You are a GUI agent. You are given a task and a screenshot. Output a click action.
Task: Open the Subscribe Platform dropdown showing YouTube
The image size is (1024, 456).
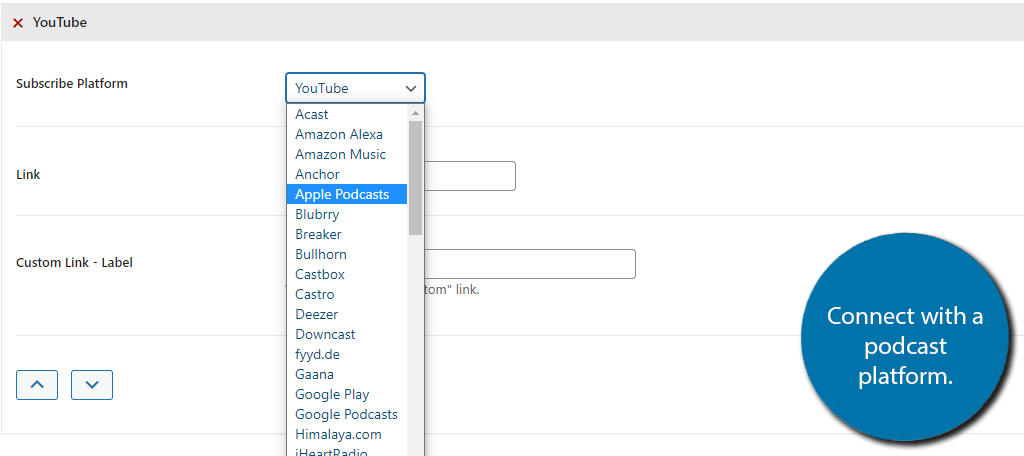pyautogui.click(x=355, y=88)
